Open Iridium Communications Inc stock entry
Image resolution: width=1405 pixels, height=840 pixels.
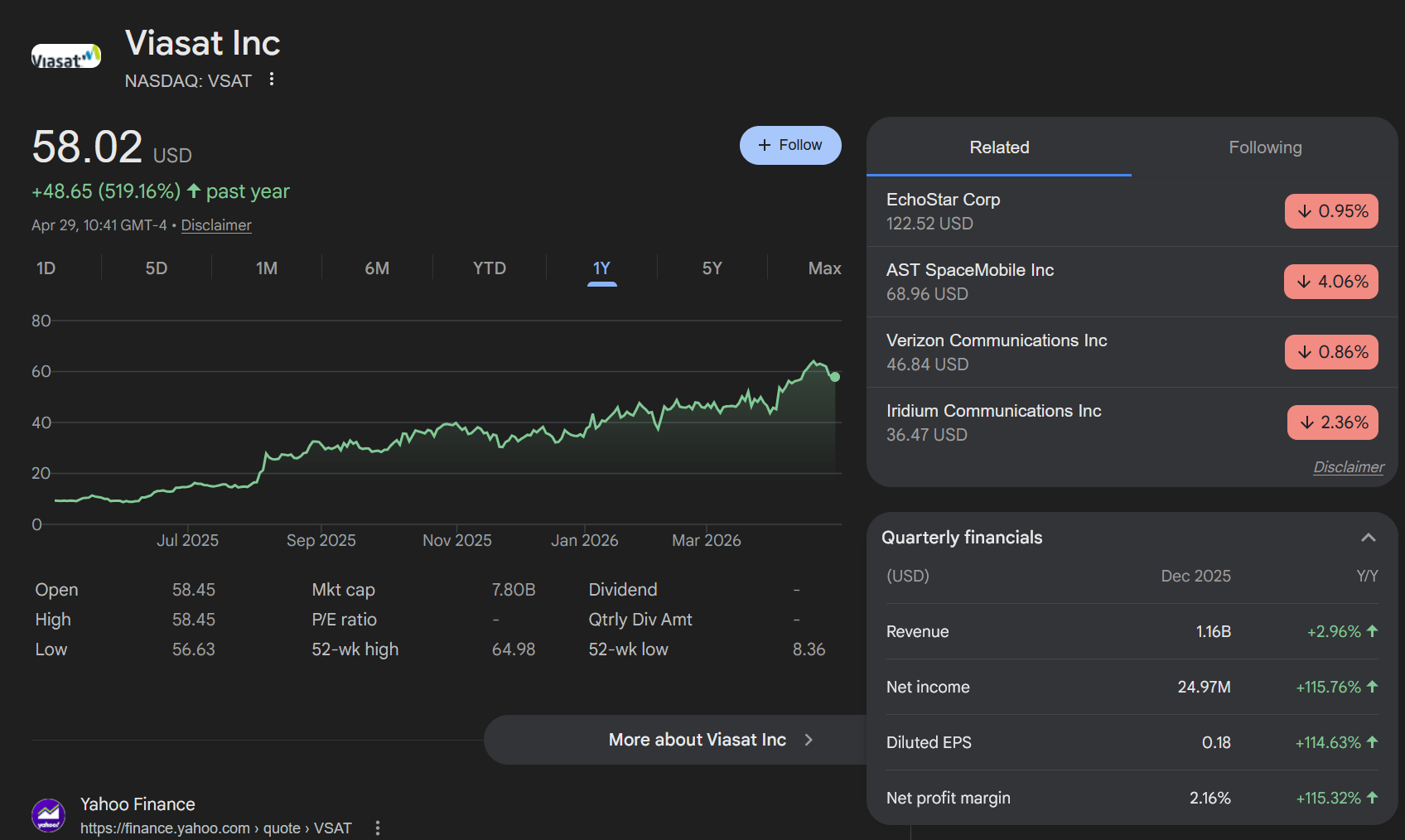tap(1132, 422)
